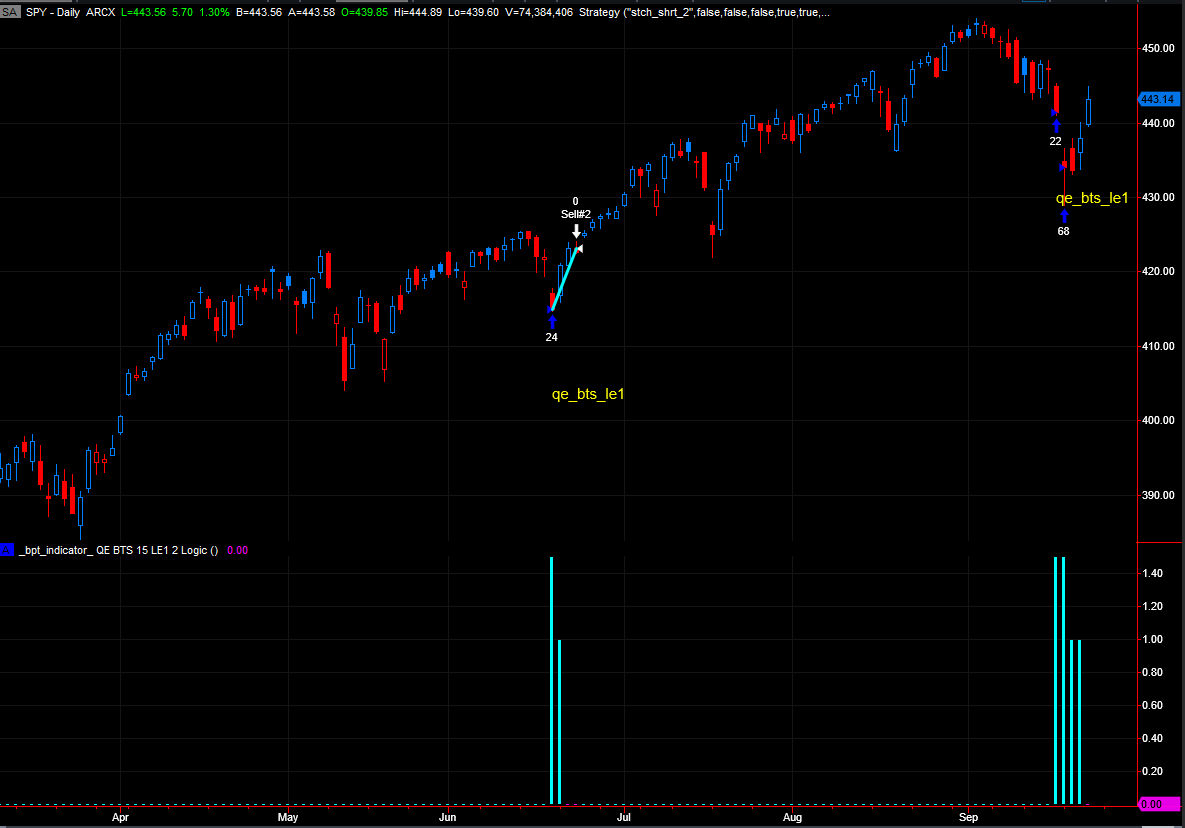This screenshot has height=828, width=1185.
Task: Click the white exit triangle ending the cyan trade line
Action: [580, 248]
